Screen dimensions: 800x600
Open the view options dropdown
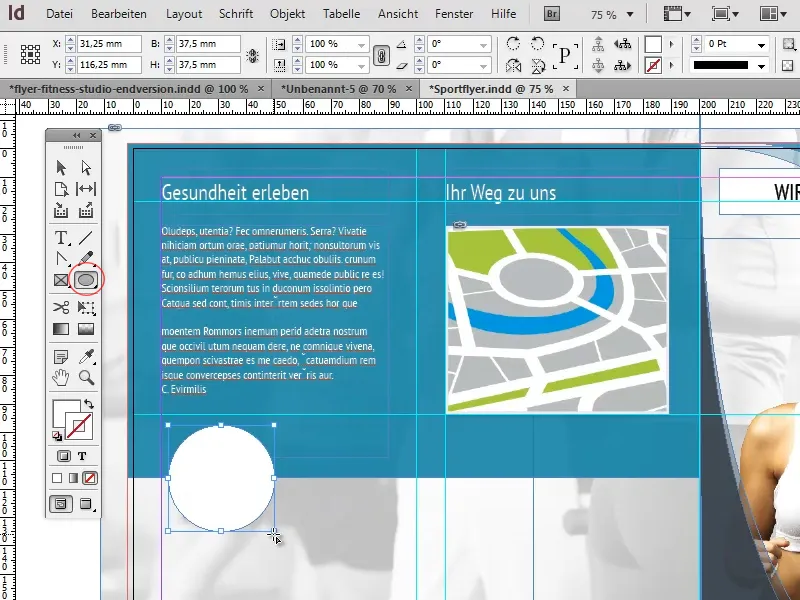click(x=677, y=14)
